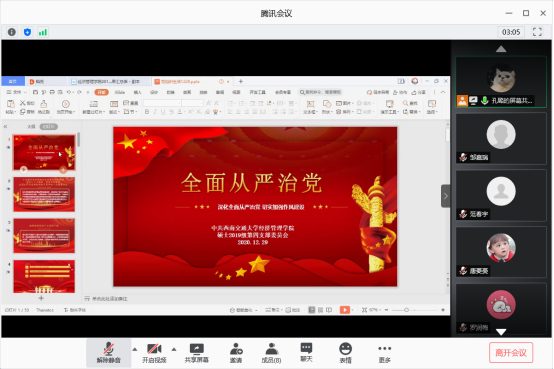Open the 表情 emoji reactions
The height and width of the screenshot is (369, 554).
(x=345, y=353)
